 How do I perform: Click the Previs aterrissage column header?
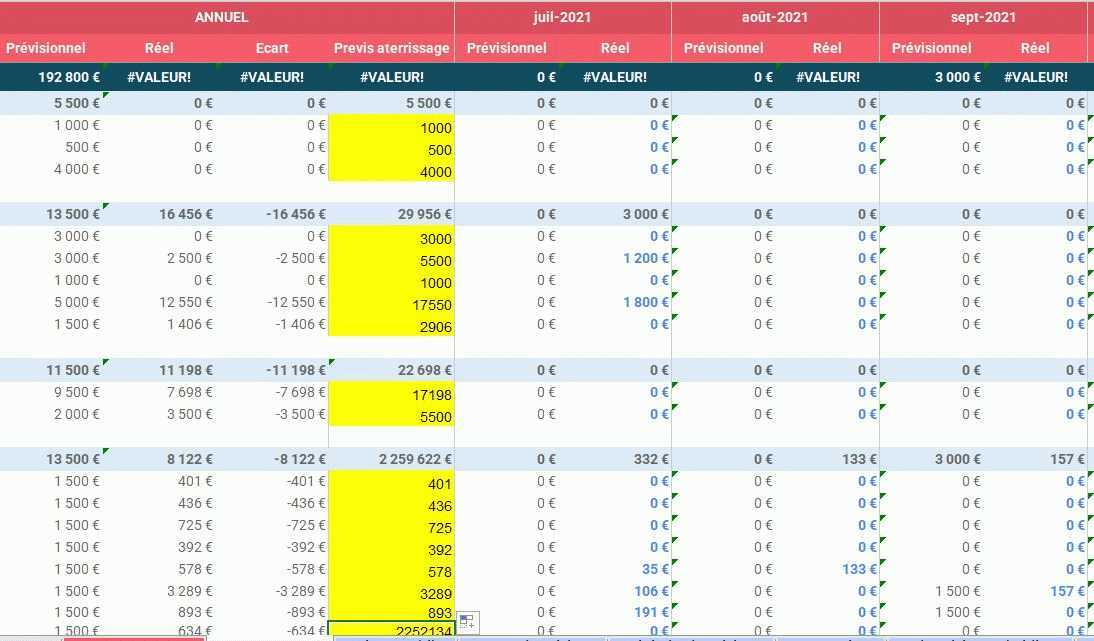click(x=391, y=48)
